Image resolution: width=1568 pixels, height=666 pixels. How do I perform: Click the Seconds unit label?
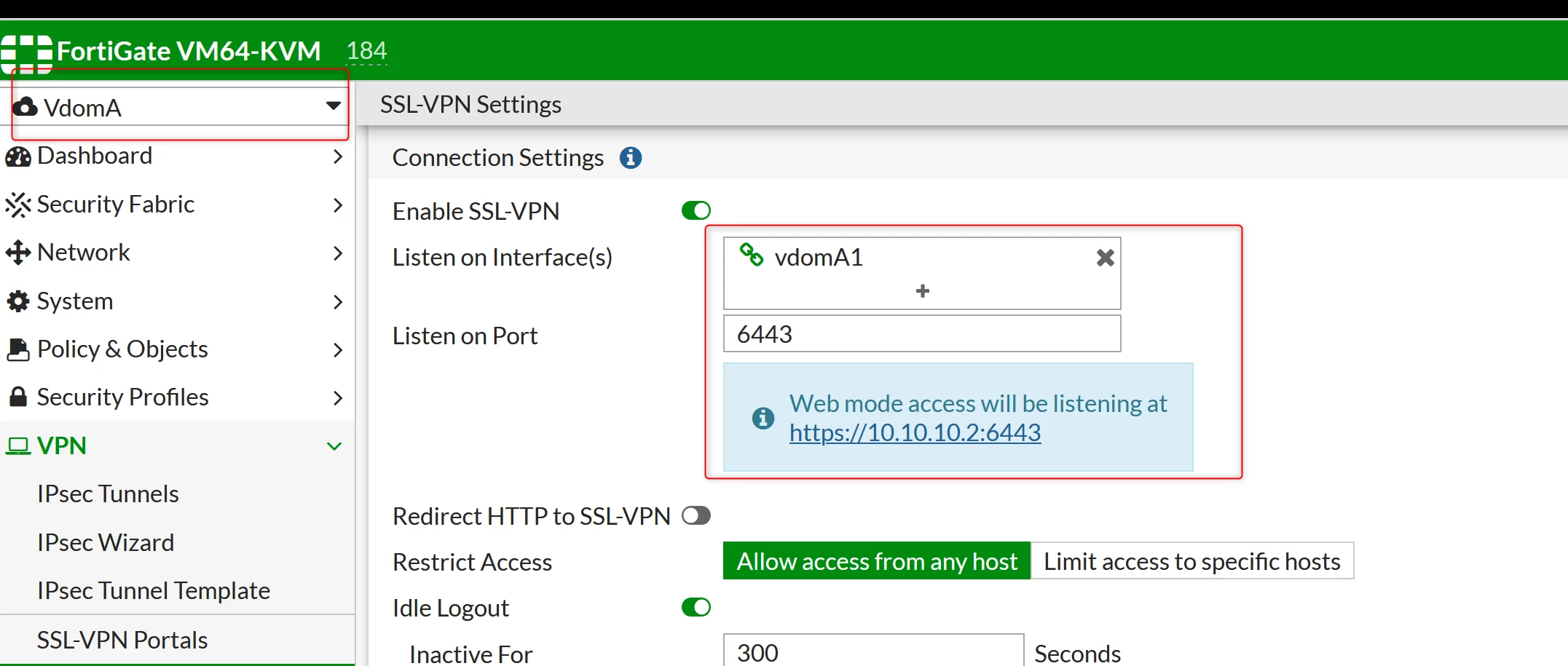click(1077, 653)
